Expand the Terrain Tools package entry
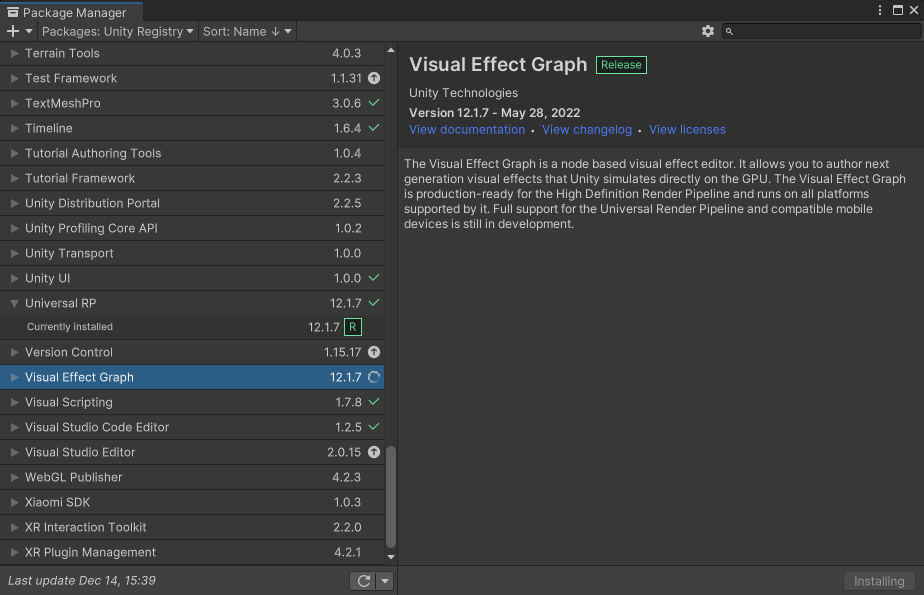924x595 pixels. [x=14, y=53]
